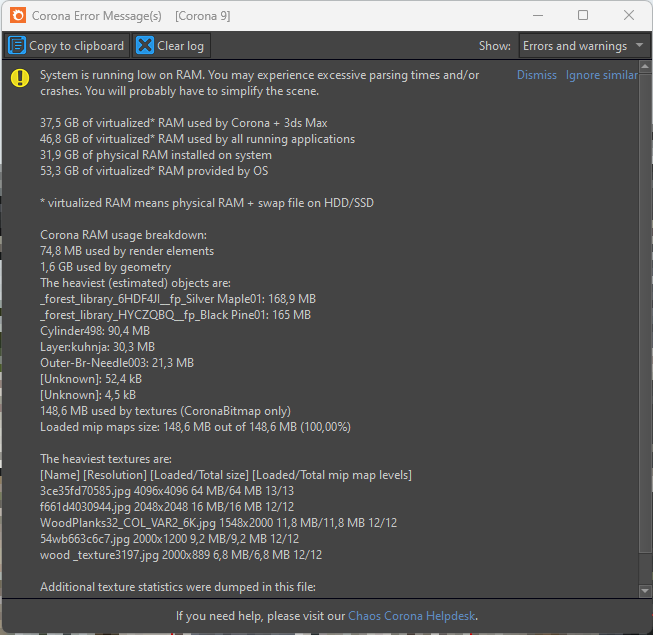This screenshot has width=653, height=635.
Task: Click the Black Pine01 165 MB entry
Action: [175, 315]
